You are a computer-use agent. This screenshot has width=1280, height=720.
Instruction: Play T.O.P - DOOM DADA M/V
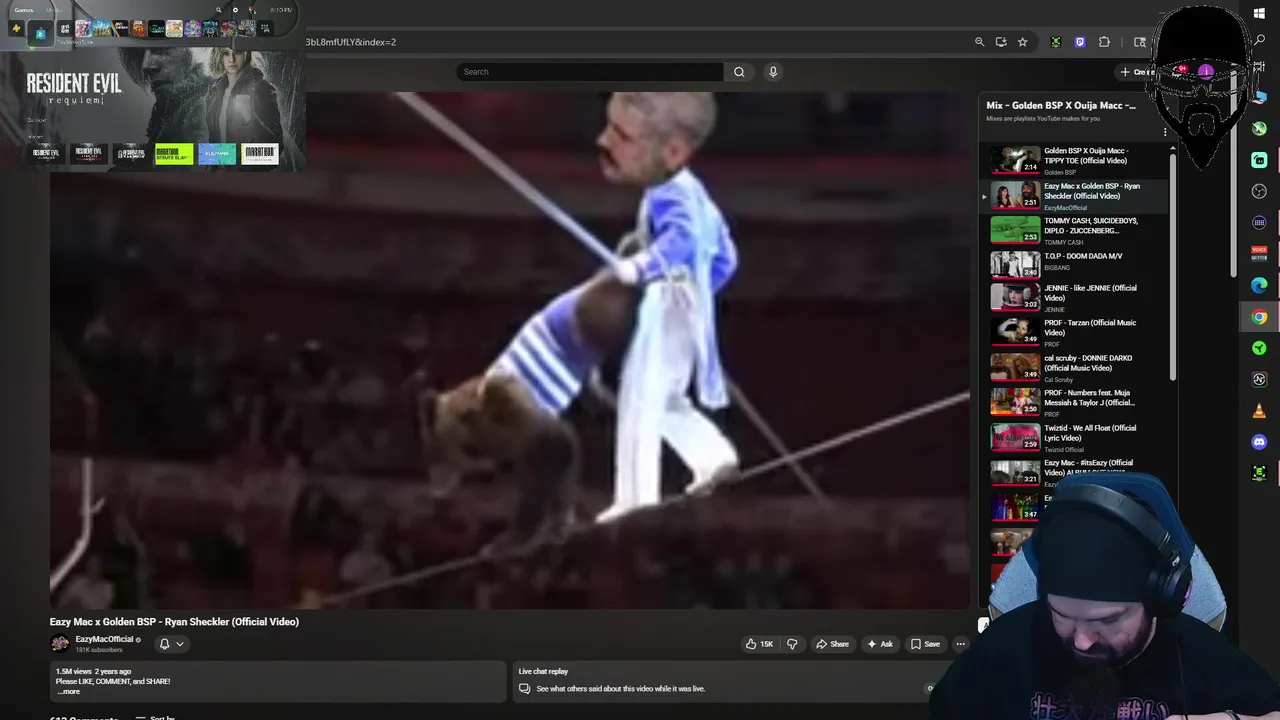pyautogui.click(x=1079, y=264)
